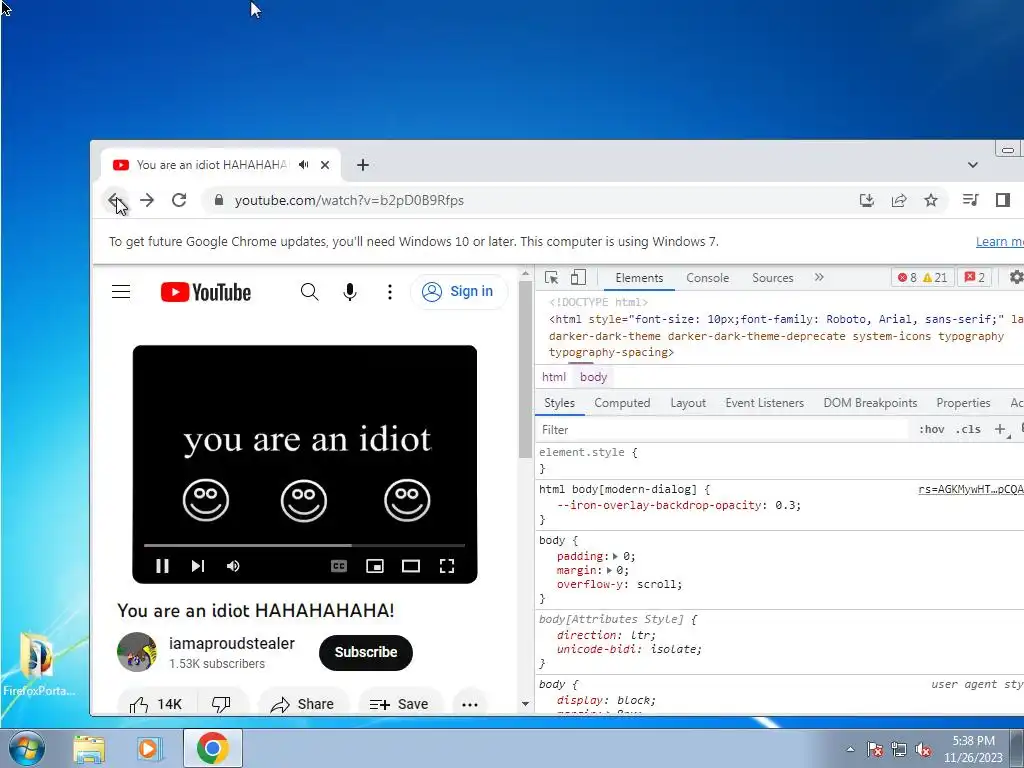1024x768 pixels.
Task: Open more actions ellipsis below video
Action: click(470, 704)
